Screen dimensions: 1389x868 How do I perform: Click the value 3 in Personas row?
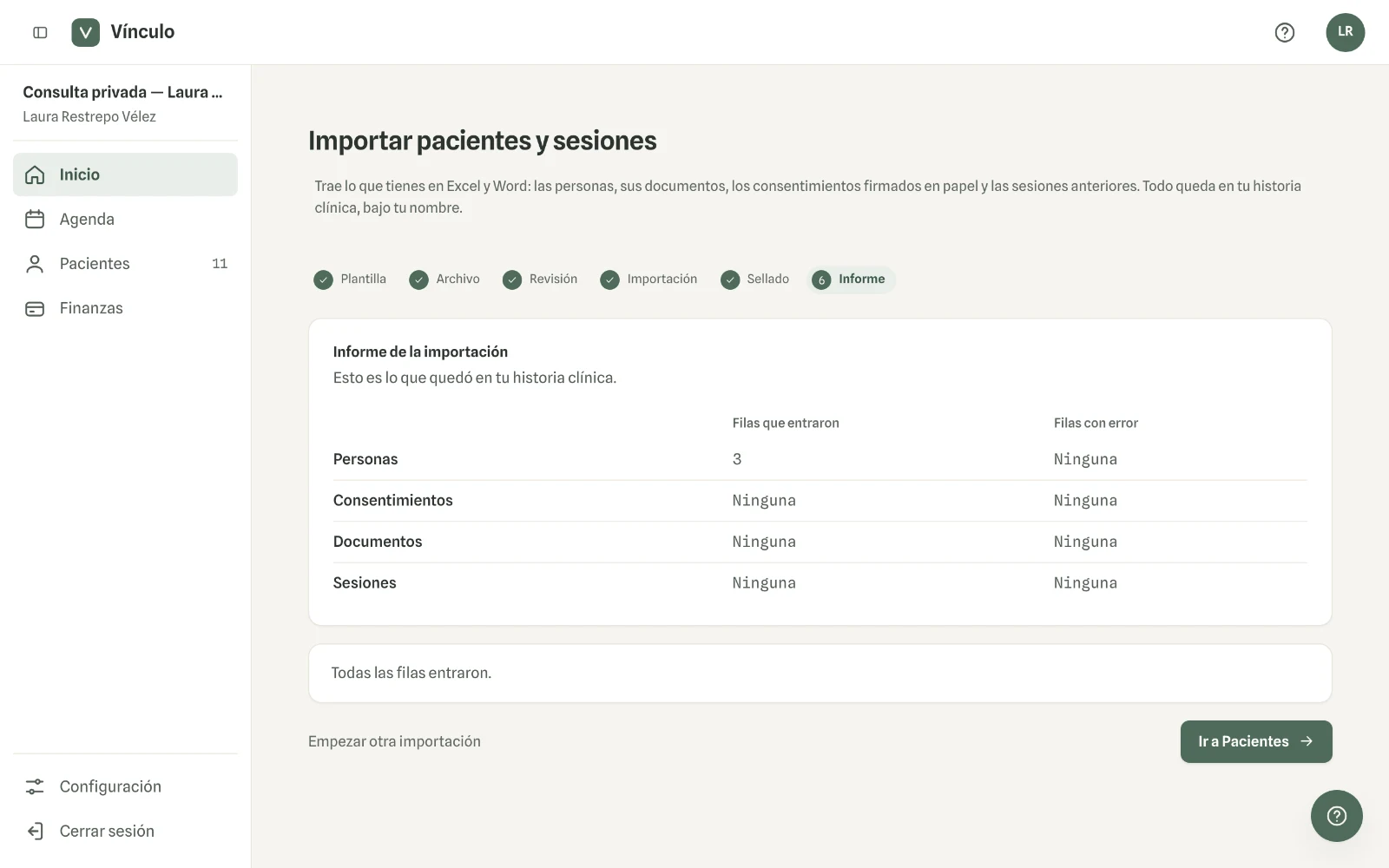click(737, 459)
